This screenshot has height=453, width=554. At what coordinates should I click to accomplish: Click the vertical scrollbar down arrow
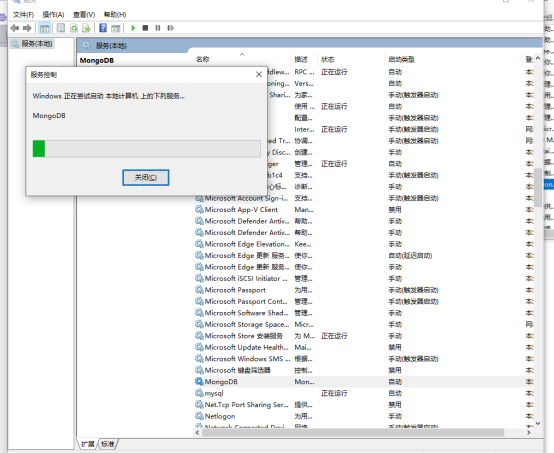pos(538,423)
